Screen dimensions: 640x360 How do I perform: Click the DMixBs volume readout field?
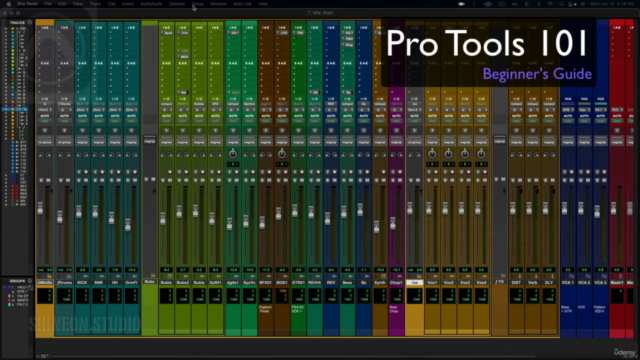[x=45, y=270]
